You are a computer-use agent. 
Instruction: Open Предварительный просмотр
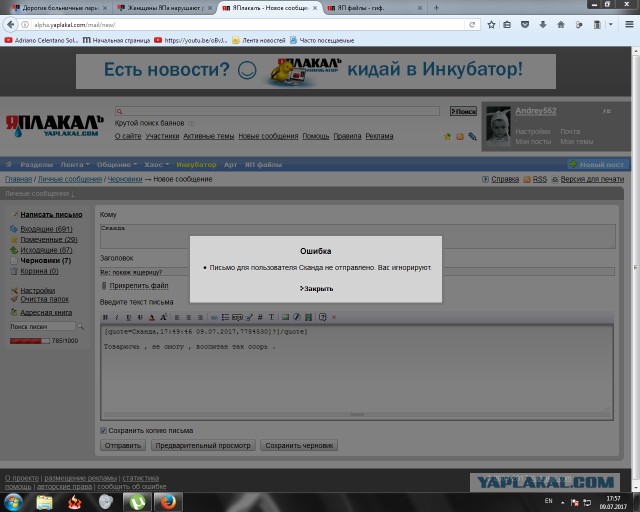pos(203,445)
